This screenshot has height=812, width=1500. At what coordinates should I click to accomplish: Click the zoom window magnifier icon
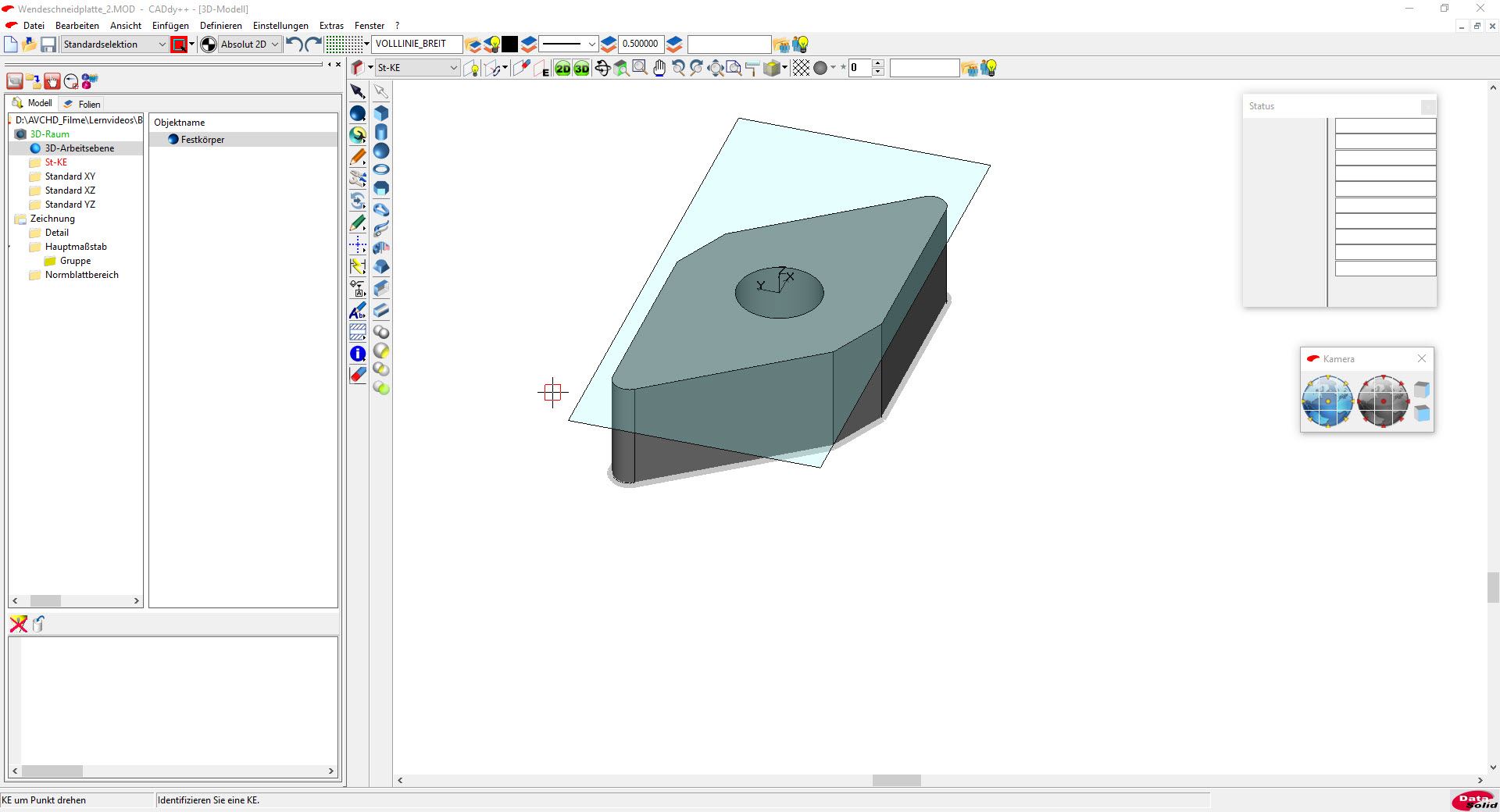640,68
